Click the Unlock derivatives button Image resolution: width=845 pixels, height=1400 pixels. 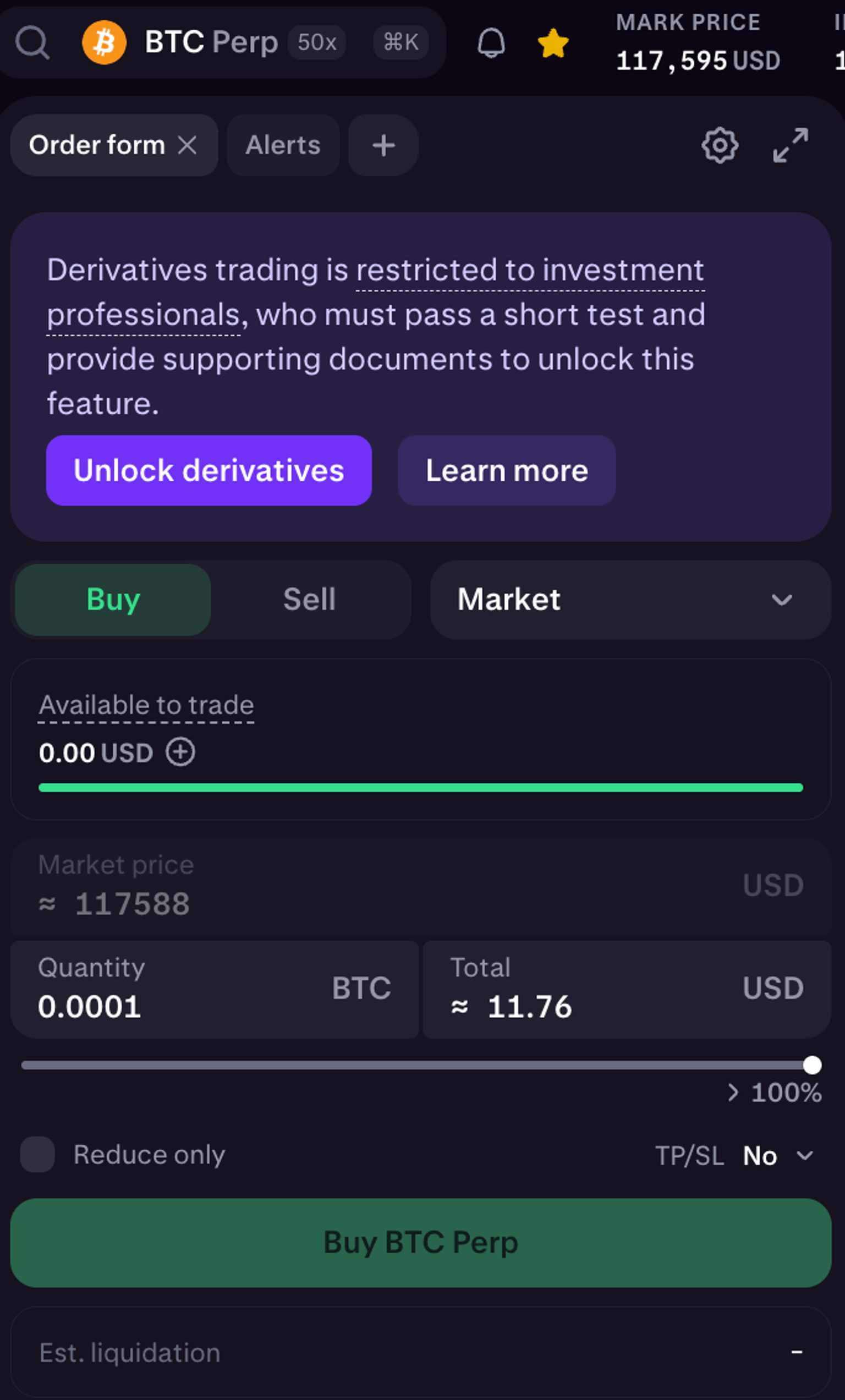click(x=208, y=470)
